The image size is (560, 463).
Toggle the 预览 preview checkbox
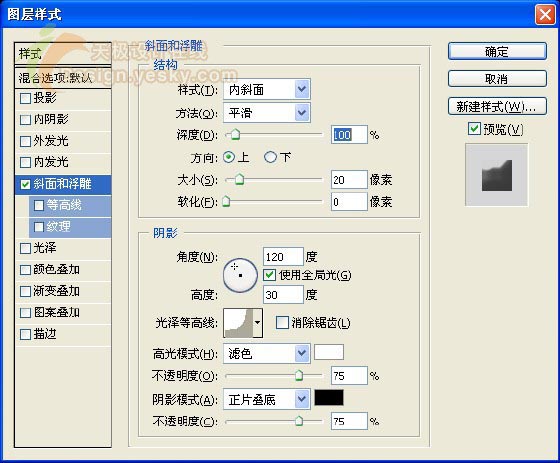(474, 129)
